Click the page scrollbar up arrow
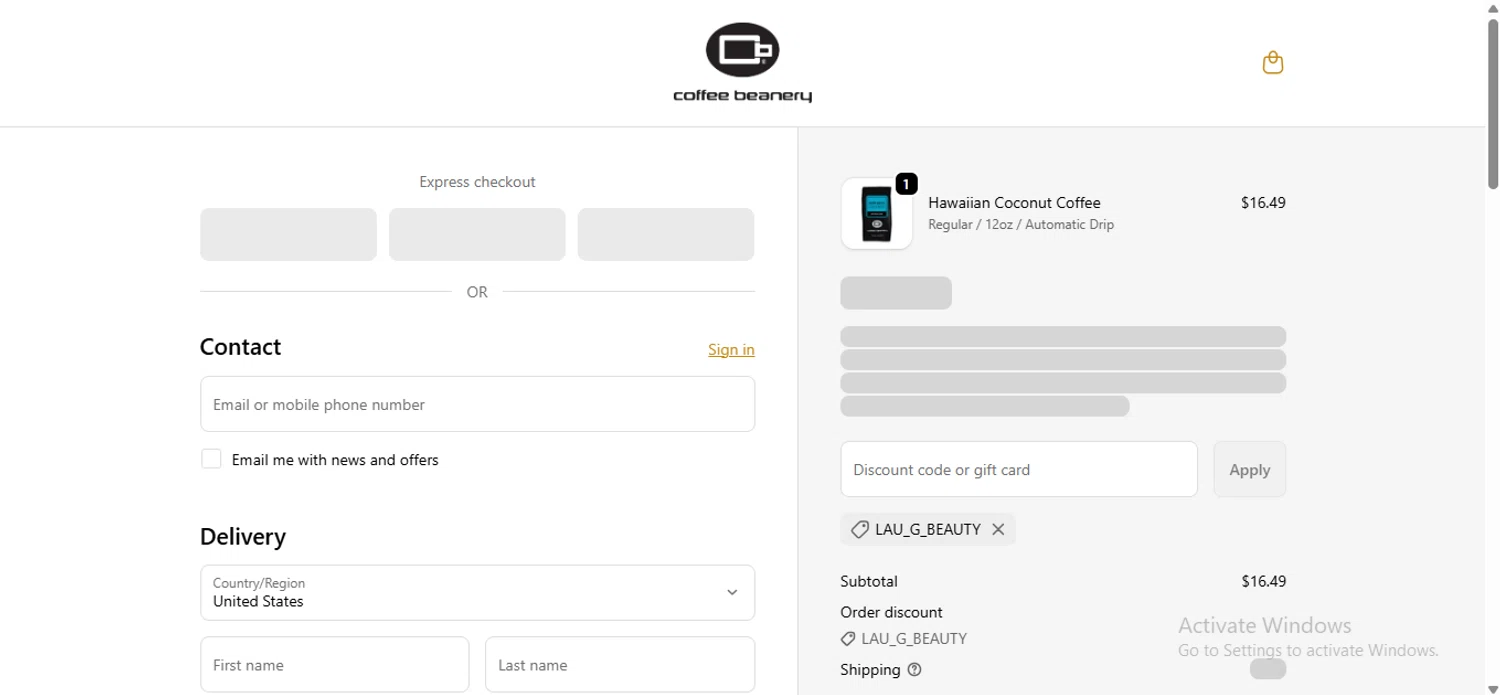Viewport: 1500px width, 695px height. pos(1493,8)
